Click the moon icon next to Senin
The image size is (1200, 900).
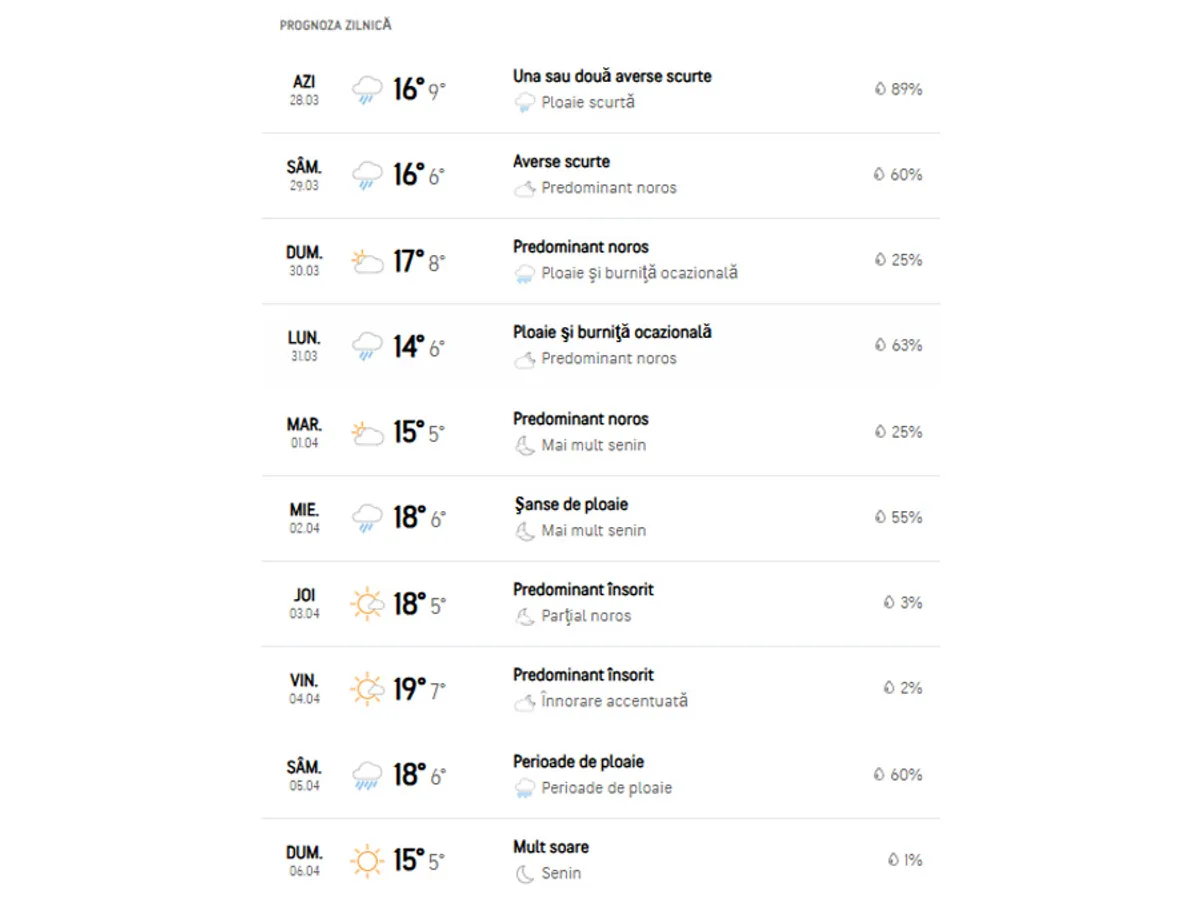[524, 874]
